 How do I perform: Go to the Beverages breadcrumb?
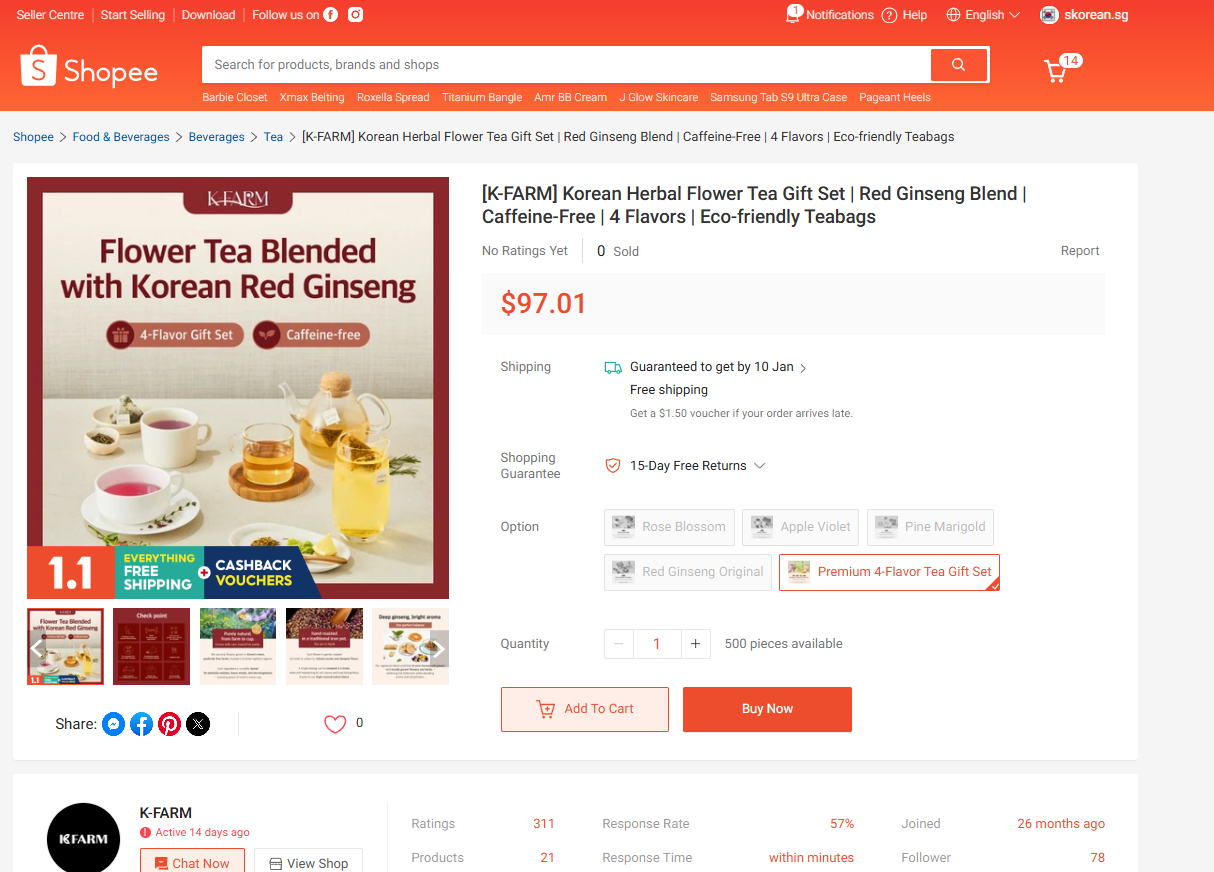(217, 137)
